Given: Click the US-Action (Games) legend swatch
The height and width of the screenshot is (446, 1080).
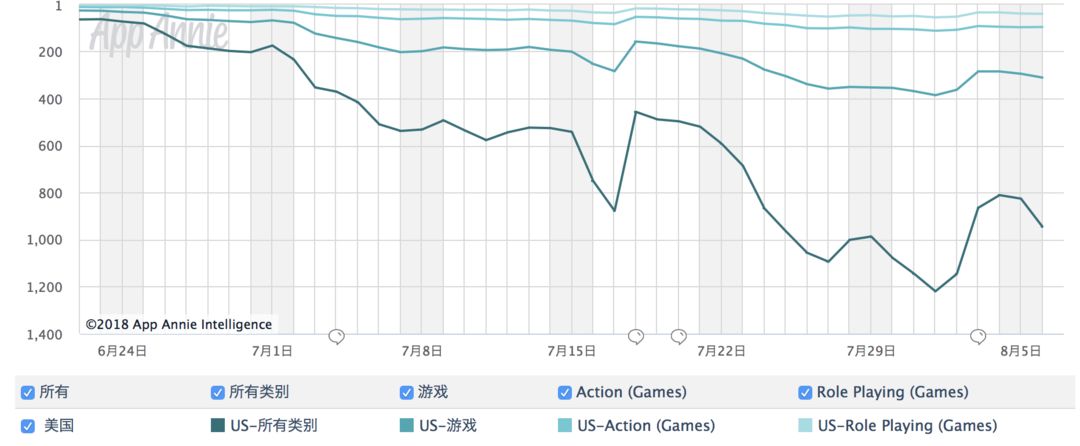Looking at the screenshot, I should tap(564, 426).
